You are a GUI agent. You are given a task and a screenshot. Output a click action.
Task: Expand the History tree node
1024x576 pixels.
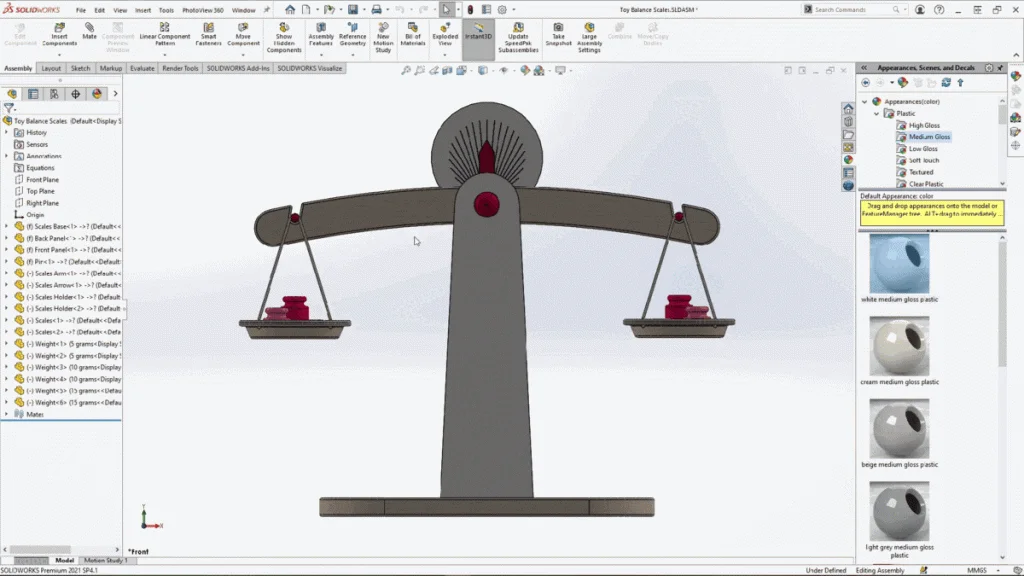click(7, 133)
